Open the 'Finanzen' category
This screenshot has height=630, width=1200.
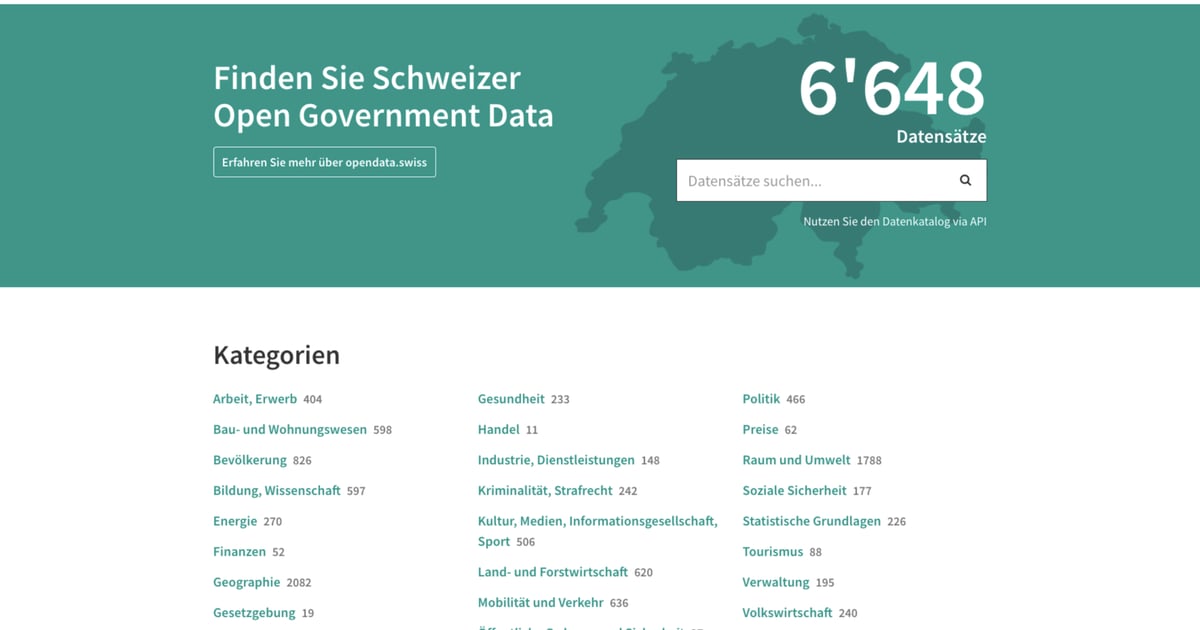[x=240, y=552]
